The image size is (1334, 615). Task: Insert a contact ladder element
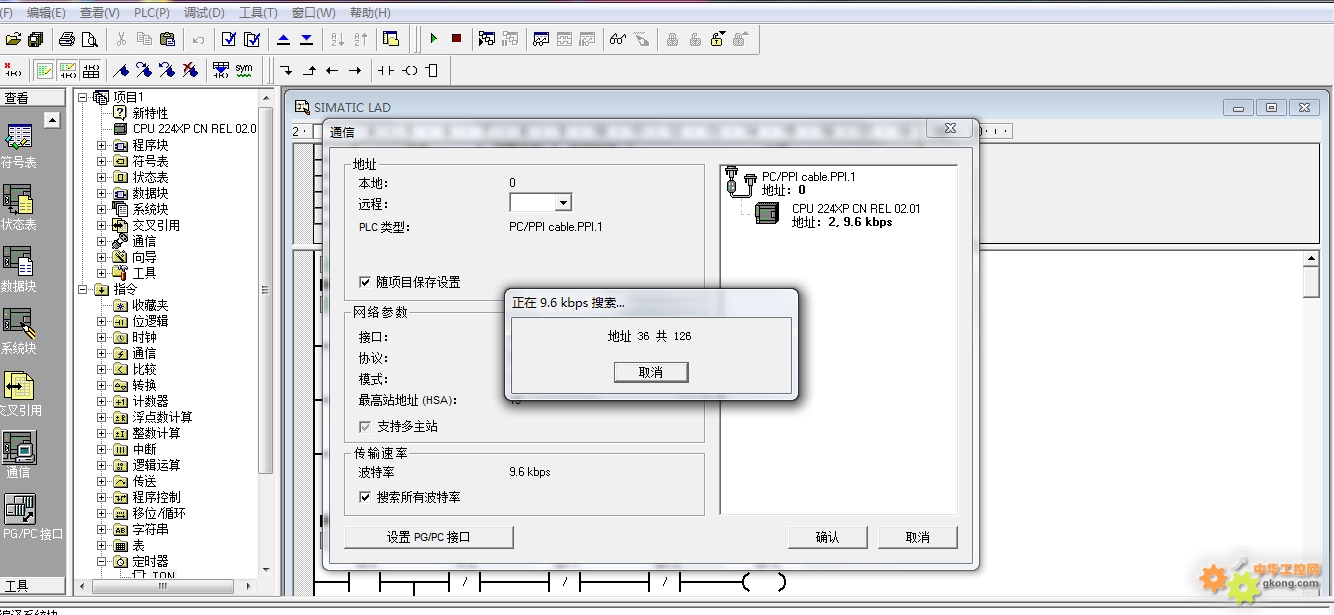click(386, 70)
